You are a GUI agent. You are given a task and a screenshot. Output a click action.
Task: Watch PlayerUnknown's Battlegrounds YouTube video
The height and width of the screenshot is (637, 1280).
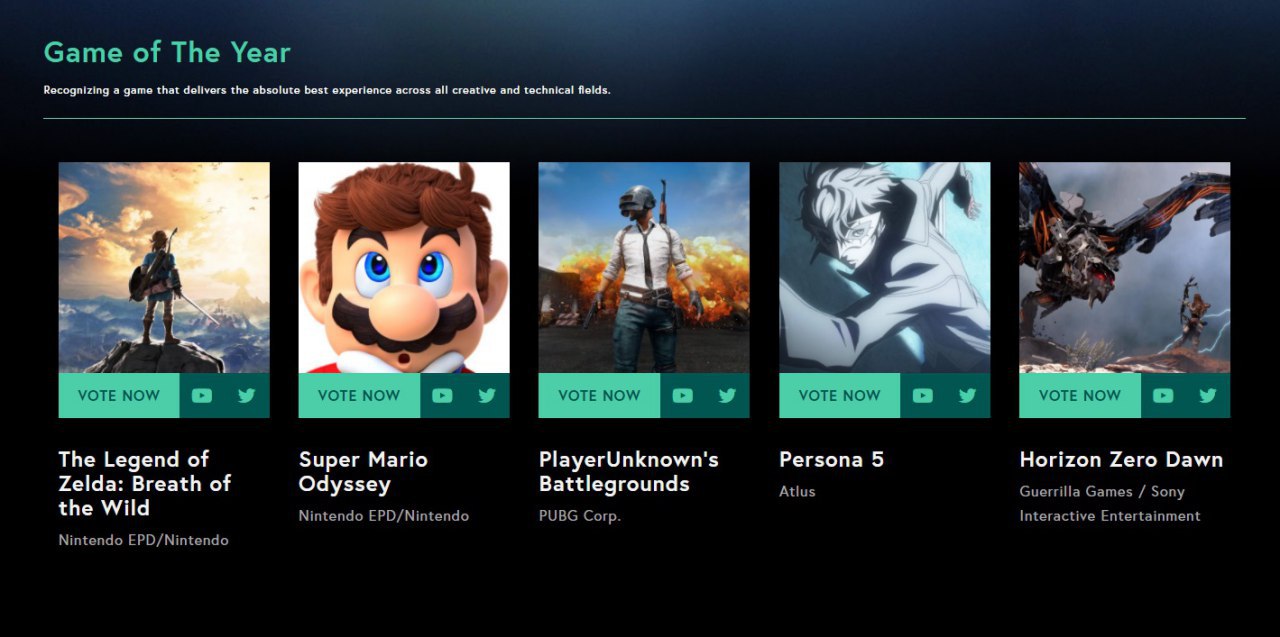[x=682, y=395]
